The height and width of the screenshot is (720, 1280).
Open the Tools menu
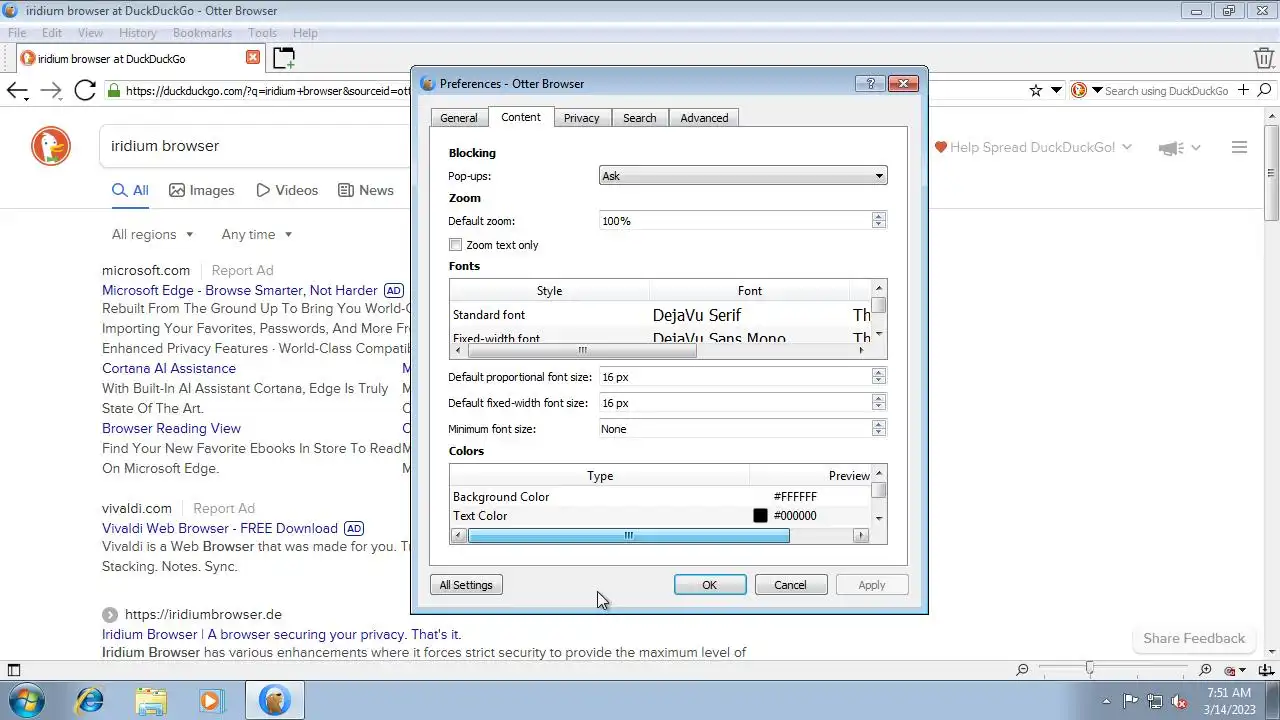(x=263, y=33)
